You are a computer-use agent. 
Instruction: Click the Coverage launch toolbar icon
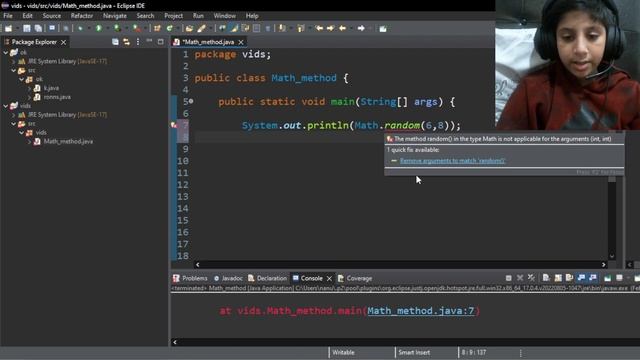tap(118, 28)
